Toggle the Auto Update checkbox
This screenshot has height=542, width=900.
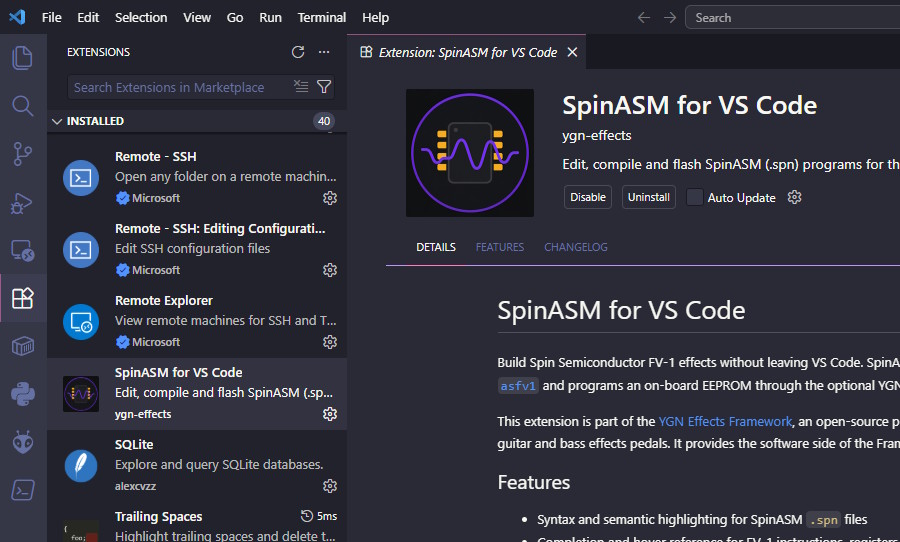(x=695, y=197)
